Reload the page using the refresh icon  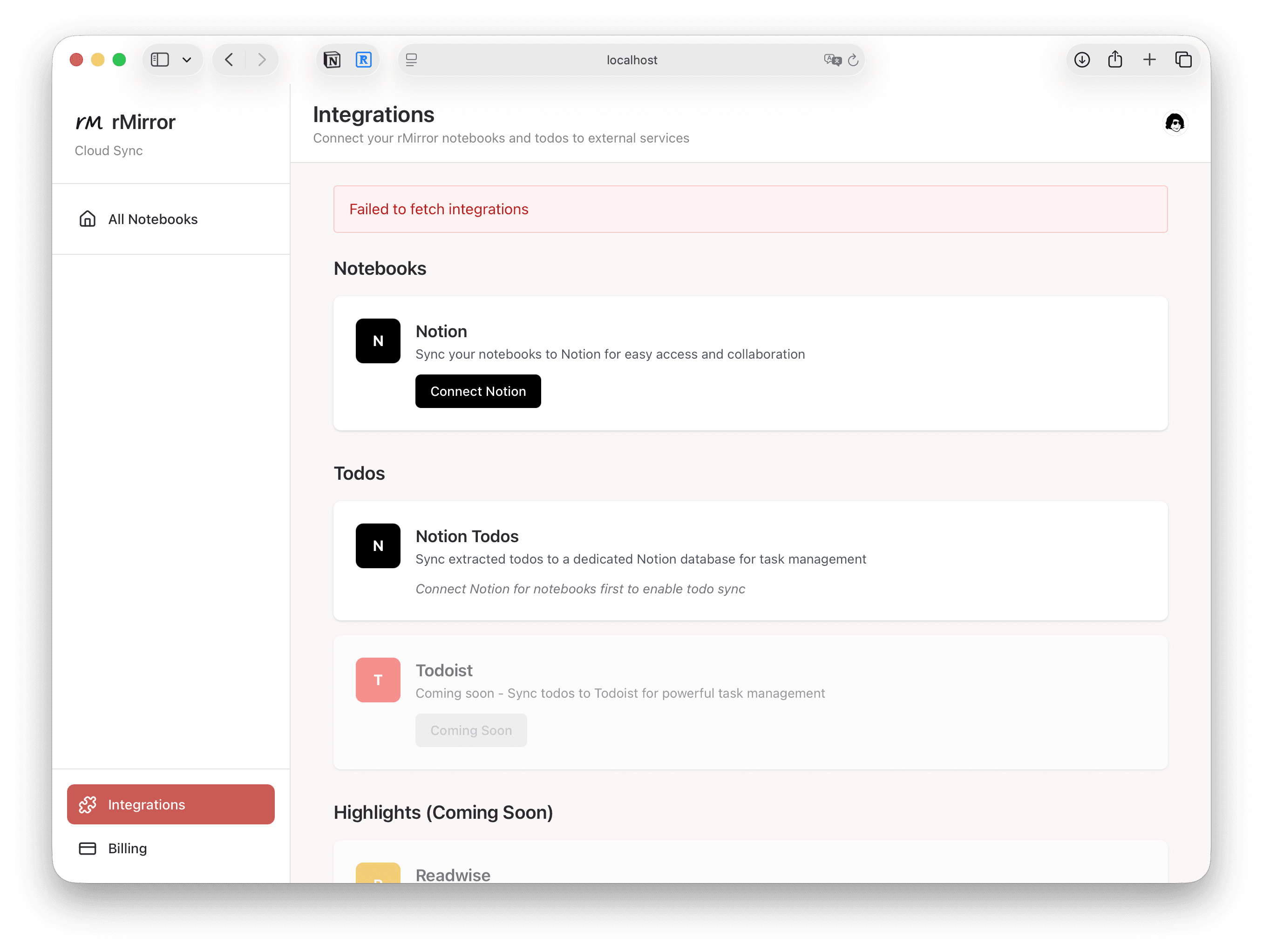[x=853, y=60]
